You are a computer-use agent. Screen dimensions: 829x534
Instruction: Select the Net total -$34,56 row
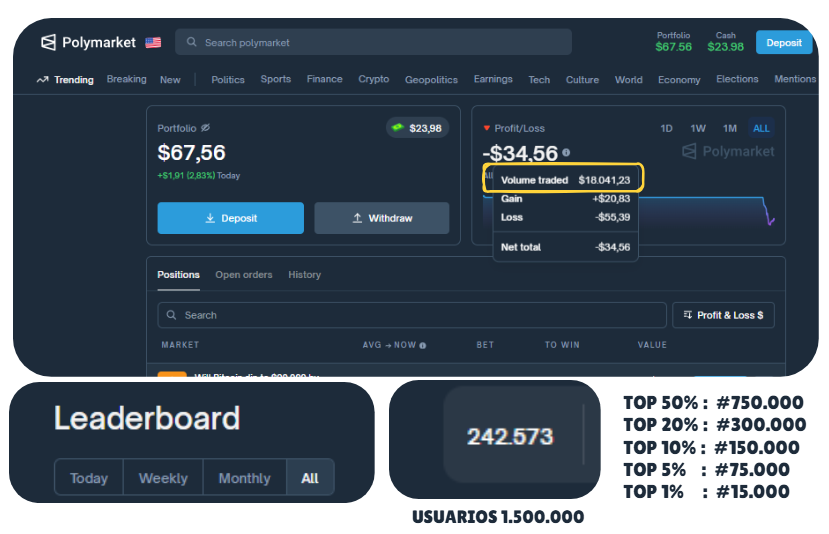point(565,247)
